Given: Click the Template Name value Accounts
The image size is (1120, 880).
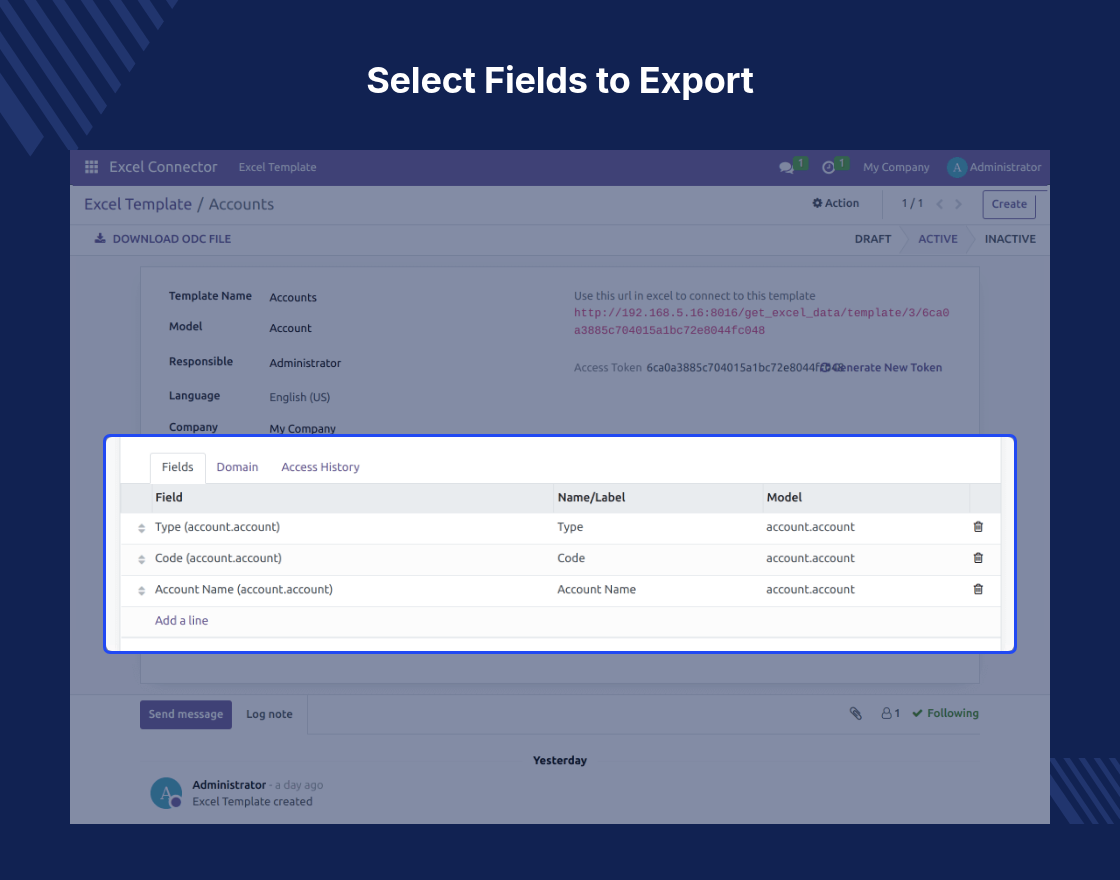Looking at the screenshot, I should [x=293, y=297].
